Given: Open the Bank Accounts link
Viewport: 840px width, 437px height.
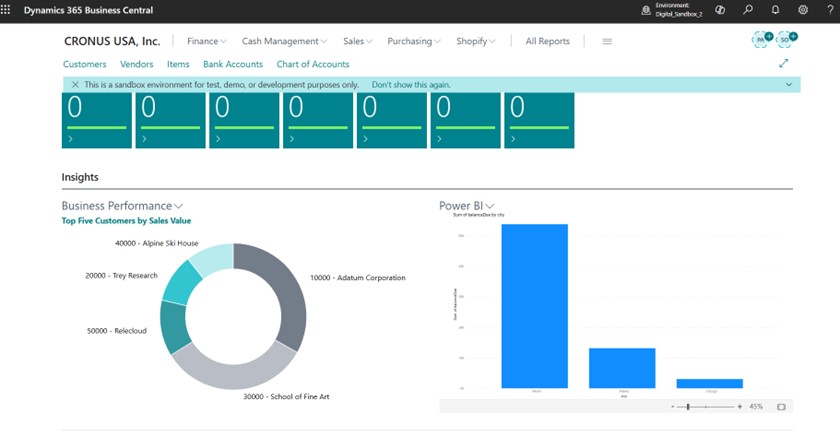Looking at the screenshot, I should coord(233,64).
